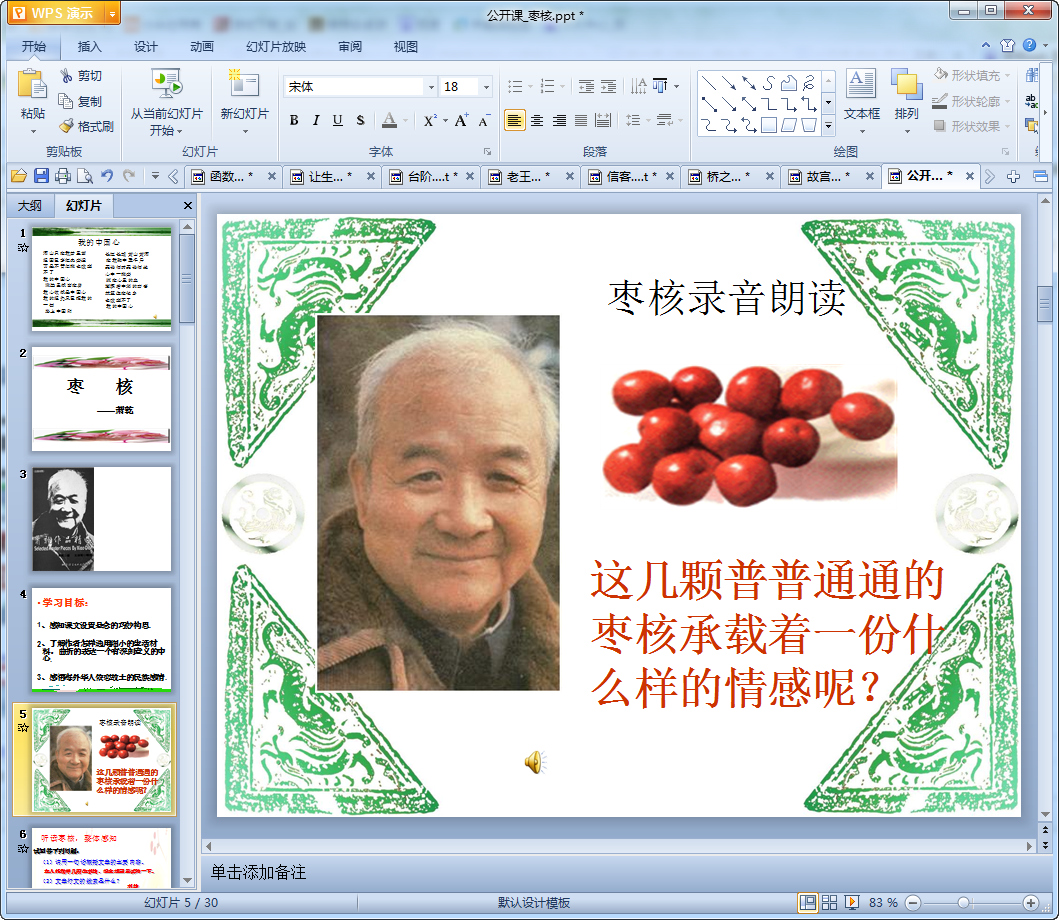Image resolution: width=1059 pixels, height=920 pixels.
Task: Add a new document tab with plus icon
Action: pos(1013,176)
